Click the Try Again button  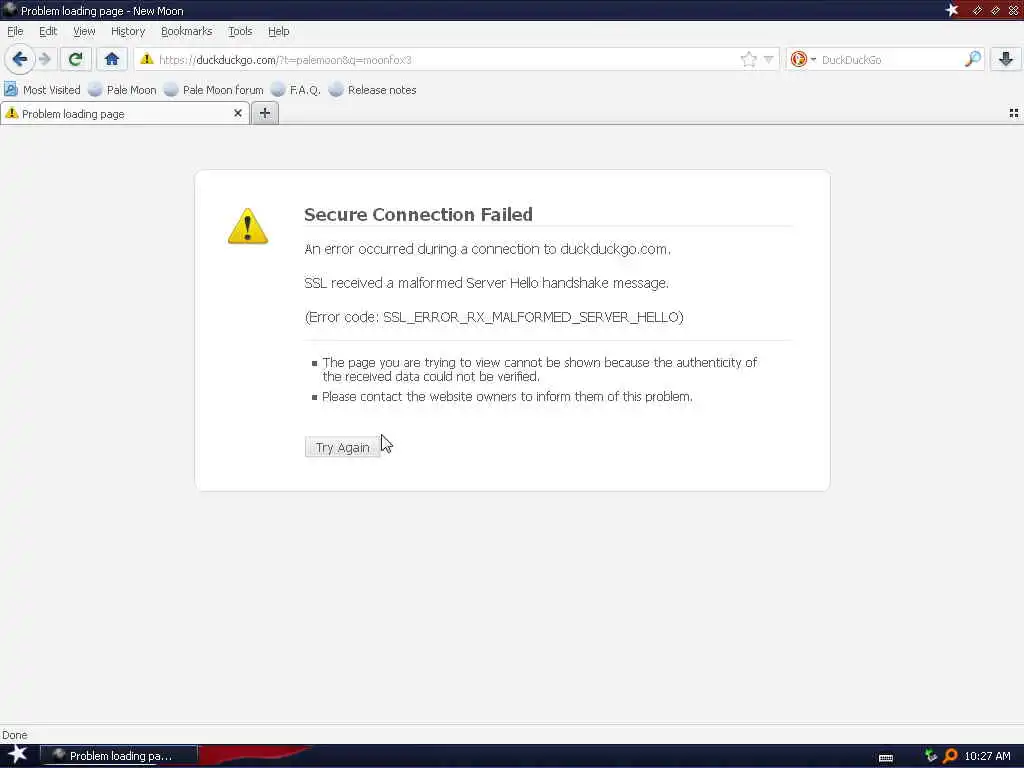pos(342,447)
